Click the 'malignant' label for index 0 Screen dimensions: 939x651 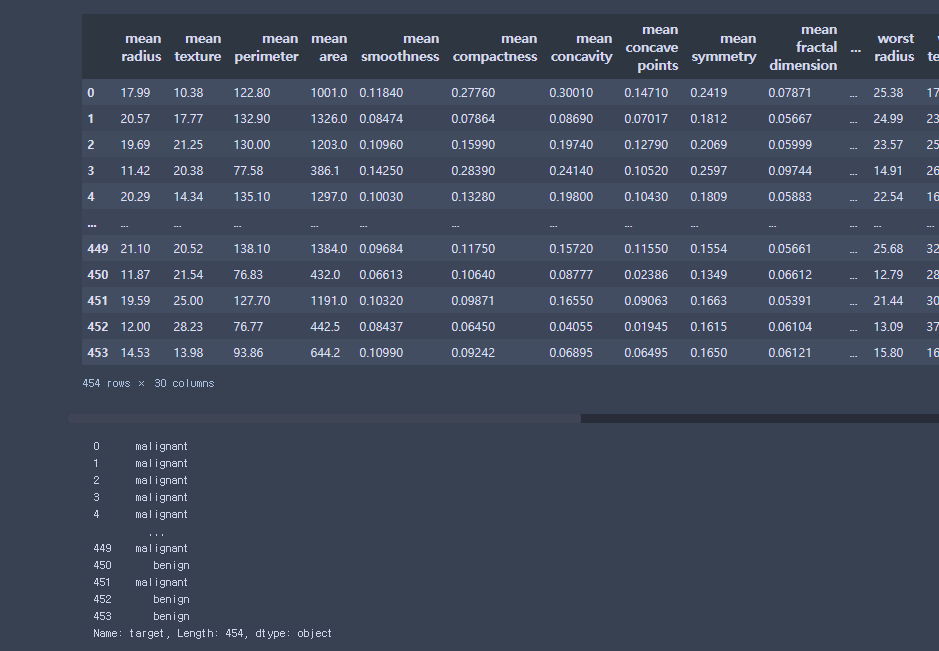click(161, 446)
